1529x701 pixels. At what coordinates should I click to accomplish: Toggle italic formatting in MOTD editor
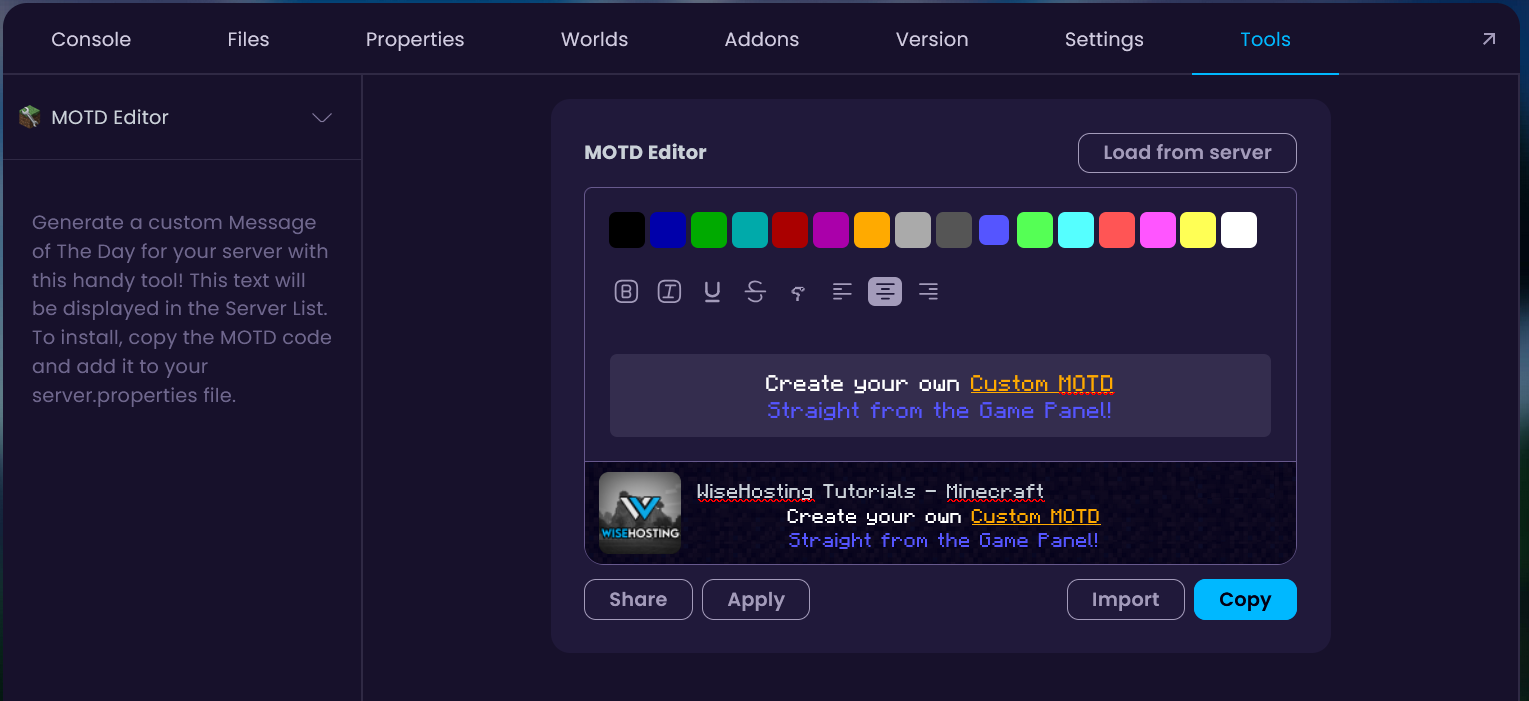[x=669, y=292]
